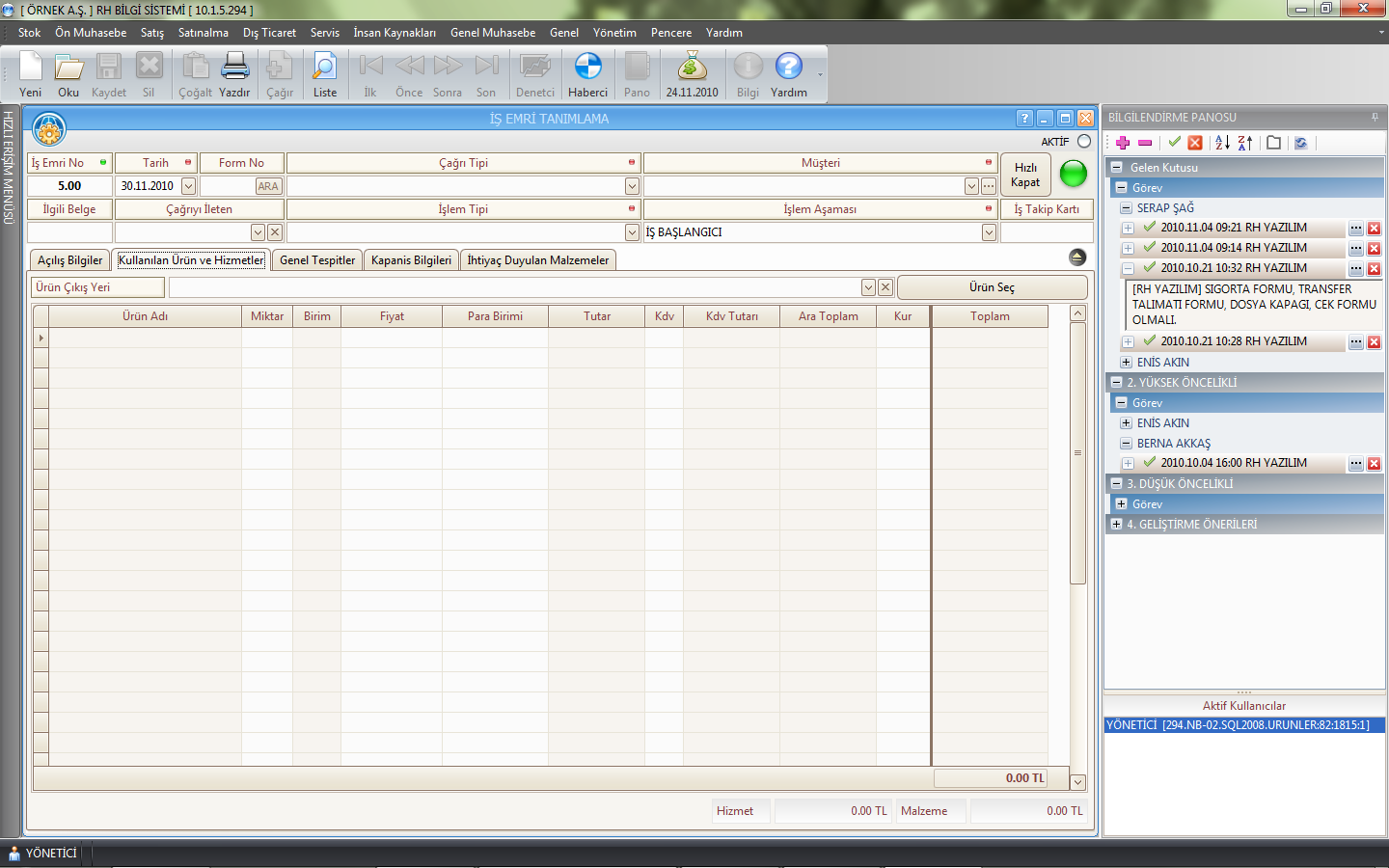
Task: Open the Liste magnifier icon
Action: coord(325,68)
